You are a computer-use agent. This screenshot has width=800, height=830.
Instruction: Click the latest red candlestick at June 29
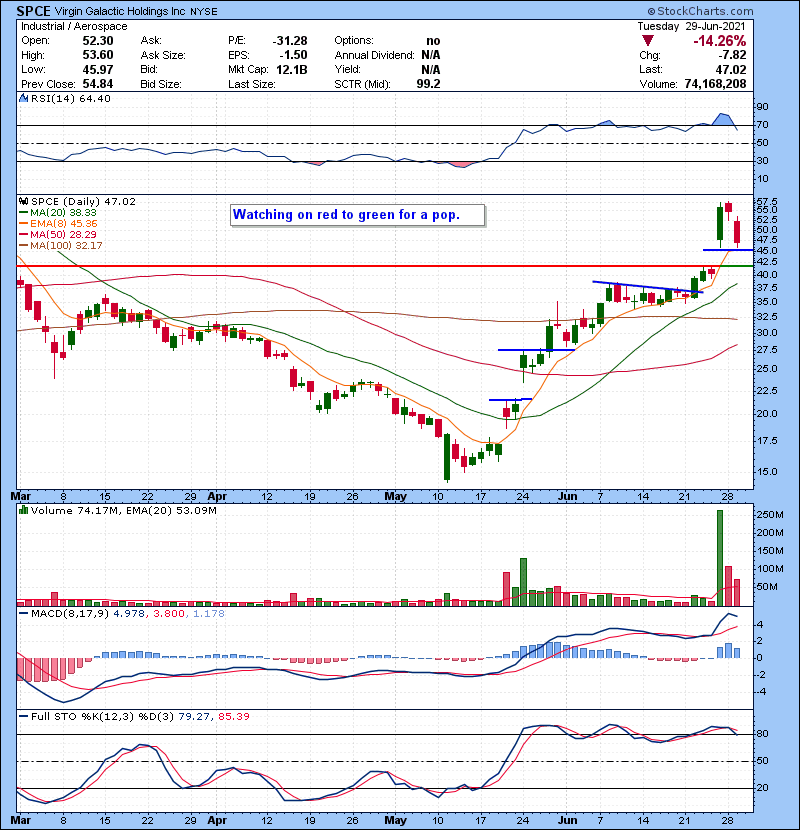(x=737, y=232)
